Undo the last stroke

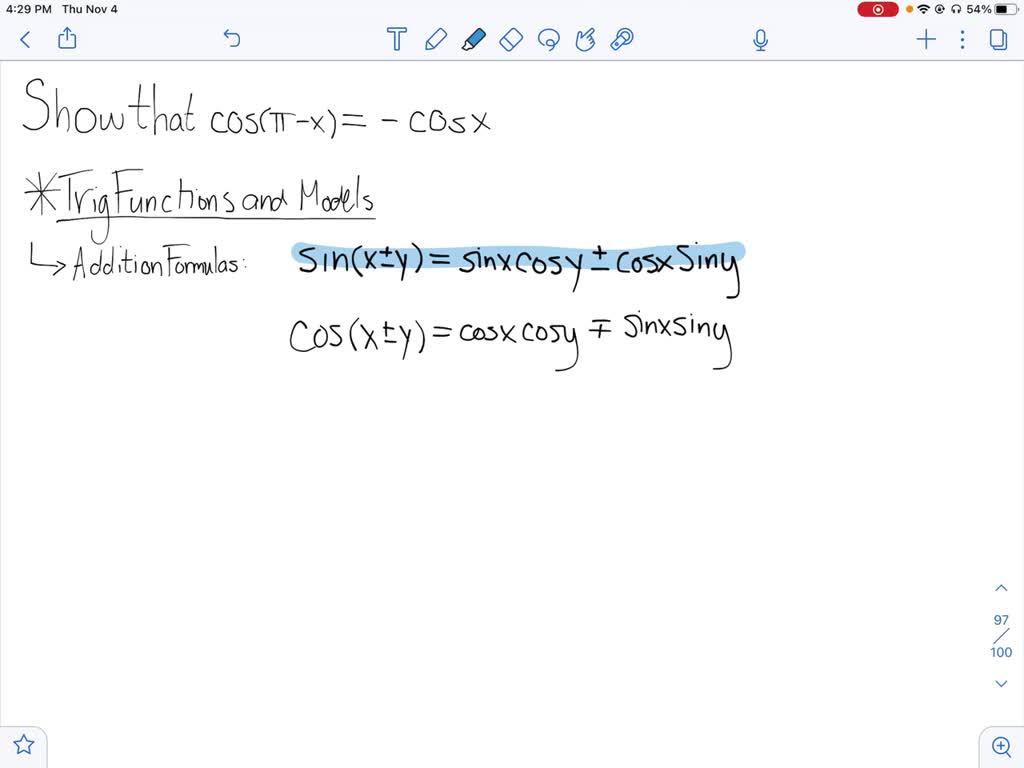click(231, 39)
